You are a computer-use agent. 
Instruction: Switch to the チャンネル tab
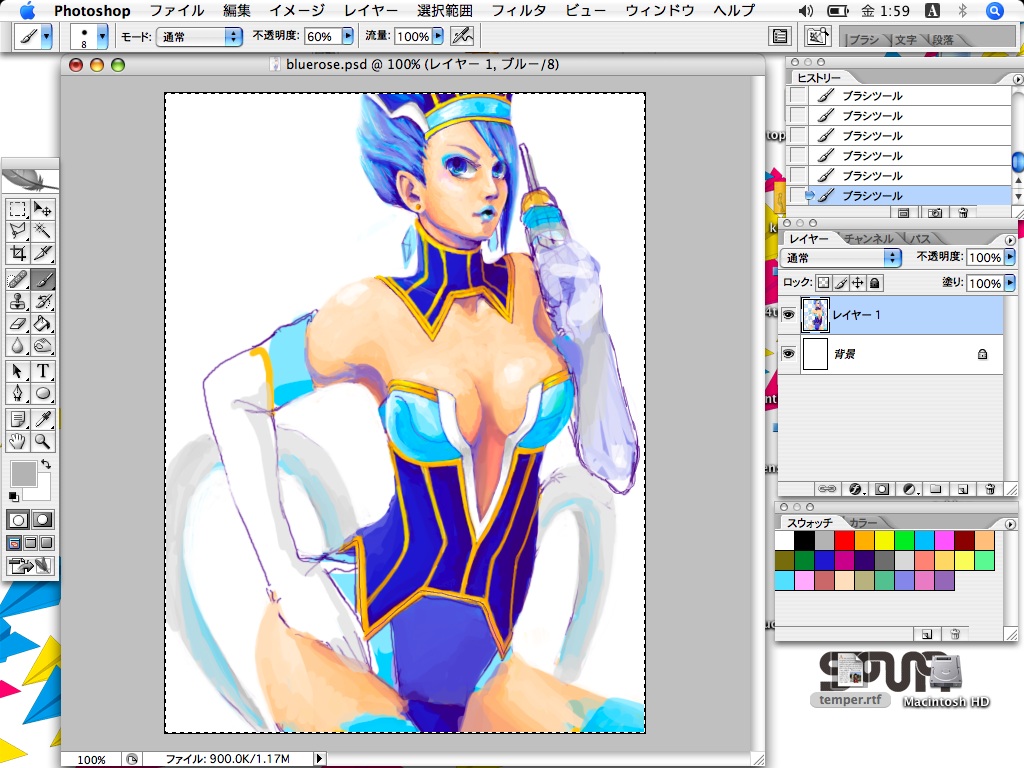868,238
